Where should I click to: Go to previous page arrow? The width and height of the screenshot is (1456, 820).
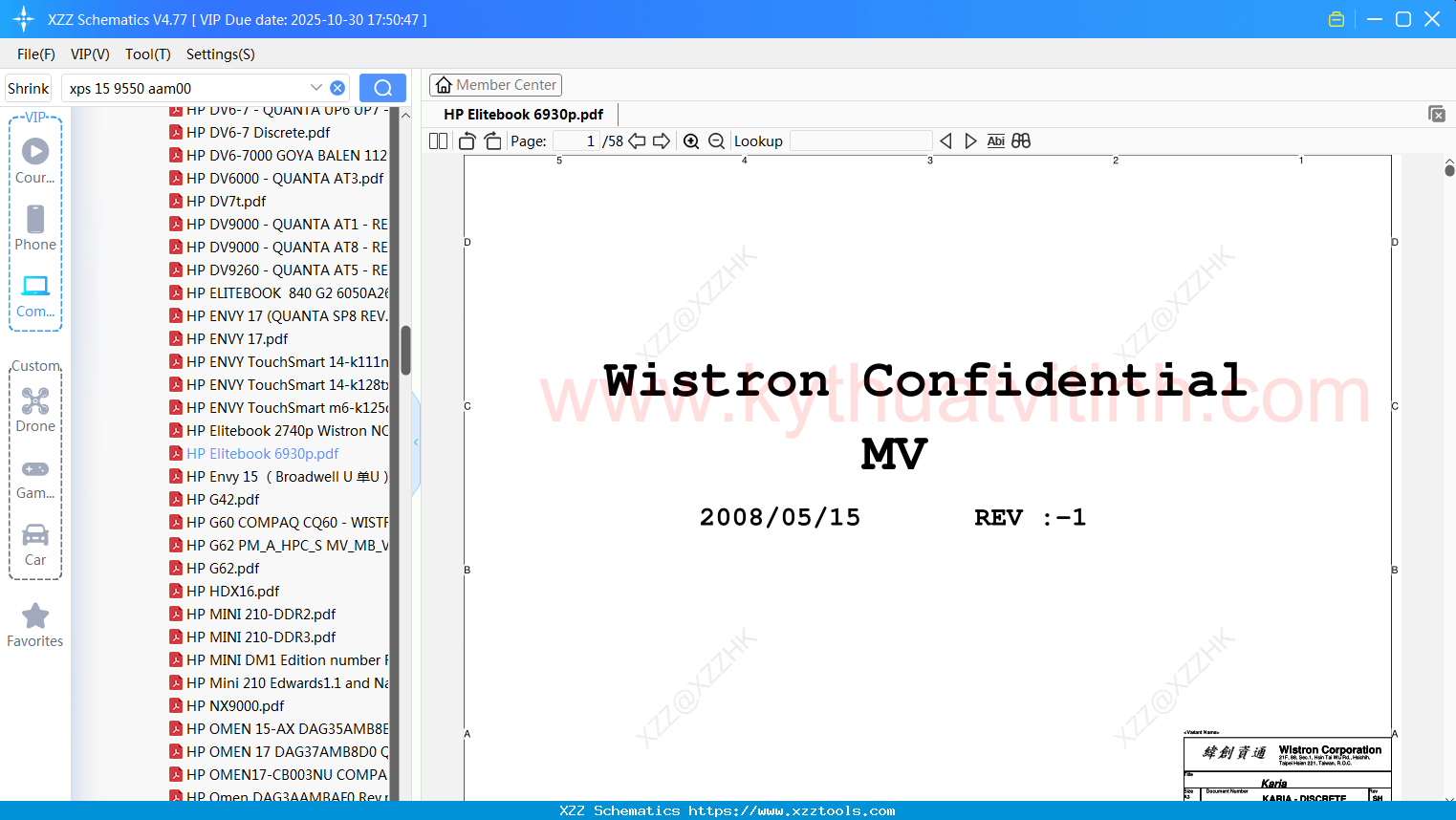[637, 141]
